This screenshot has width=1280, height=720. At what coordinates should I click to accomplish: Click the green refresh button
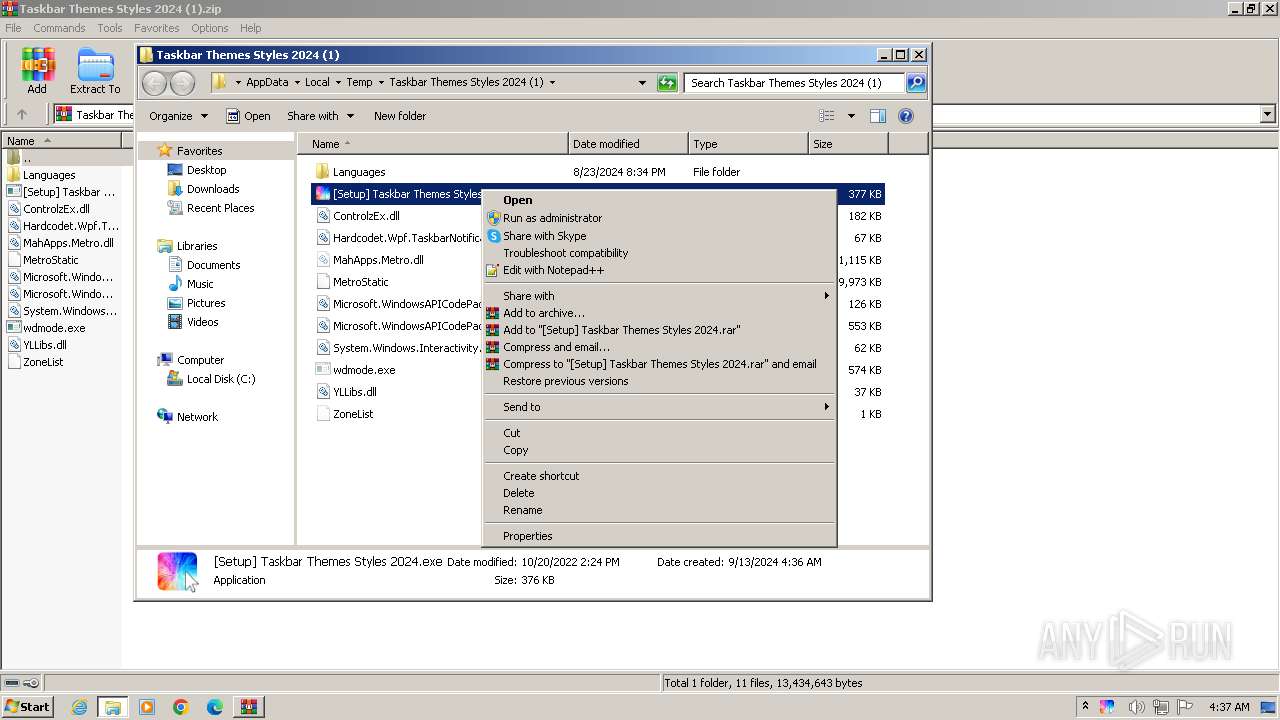[x=667, y=83]
